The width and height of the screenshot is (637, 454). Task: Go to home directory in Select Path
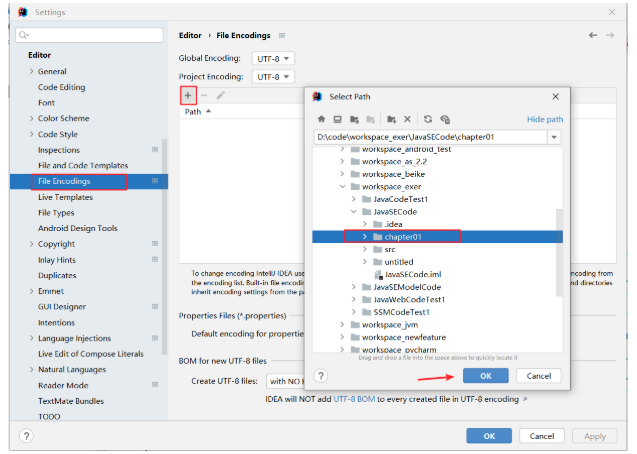pyautogui.click(x=321, y=119)
